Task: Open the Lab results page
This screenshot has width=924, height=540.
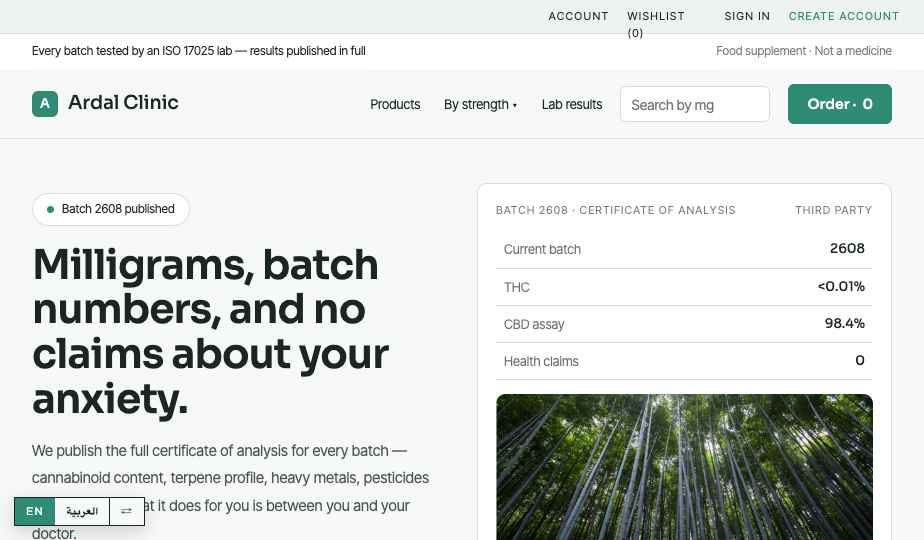Action: (572, 104)
